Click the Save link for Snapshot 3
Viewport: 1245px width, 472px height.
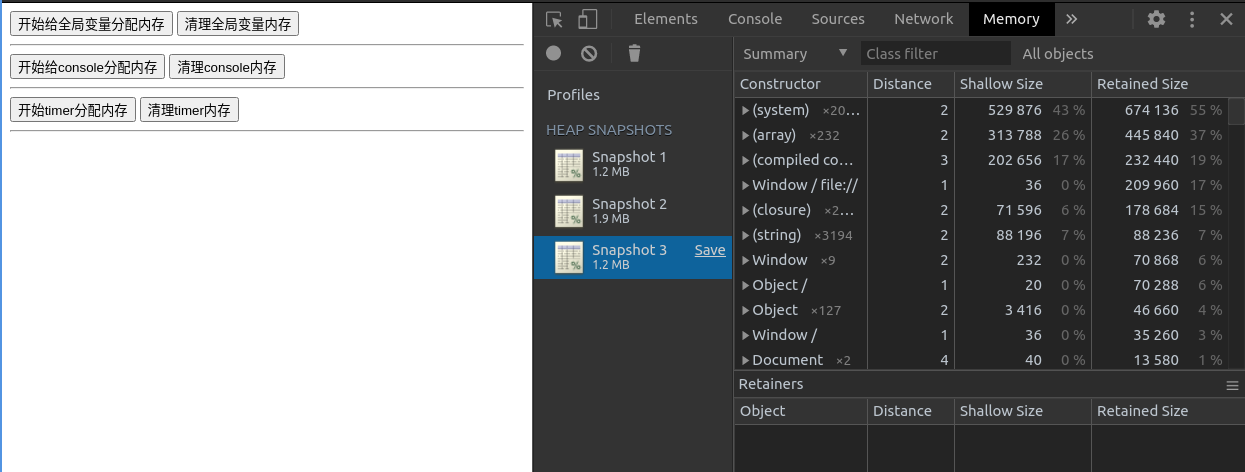[710, 250]
